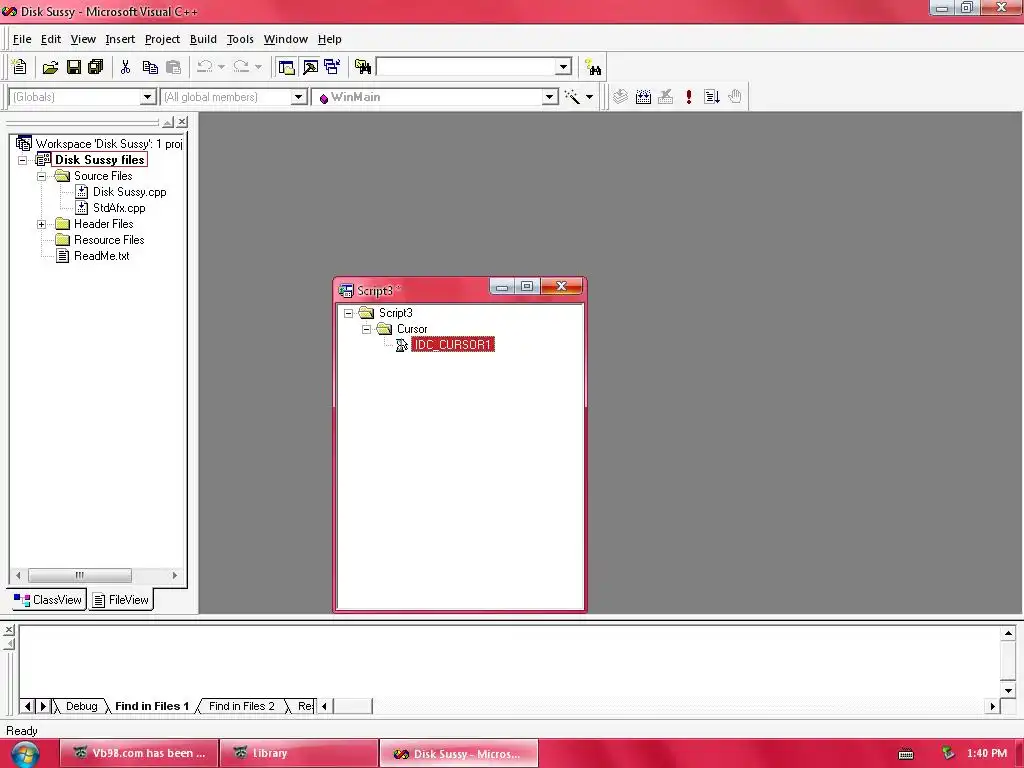The image size is (1024, 768).
Task: Click the WizardBar actions wand icon
Action: pos(572,97)
